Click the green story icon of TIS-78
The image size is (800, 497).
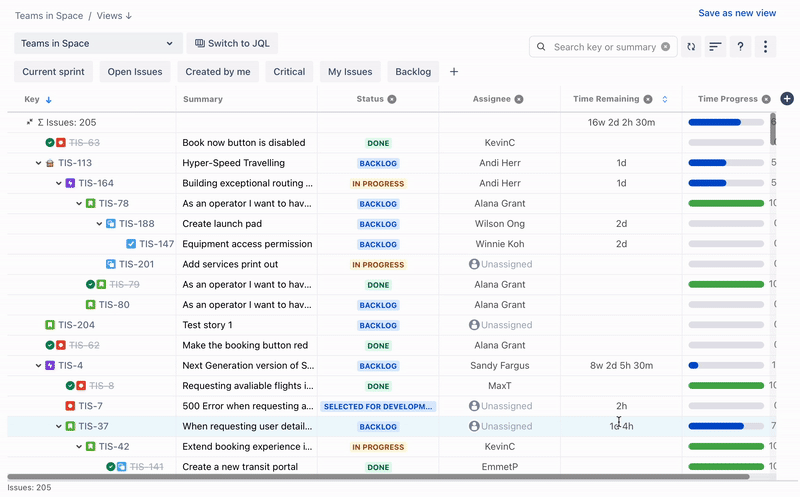click(90, 203)
